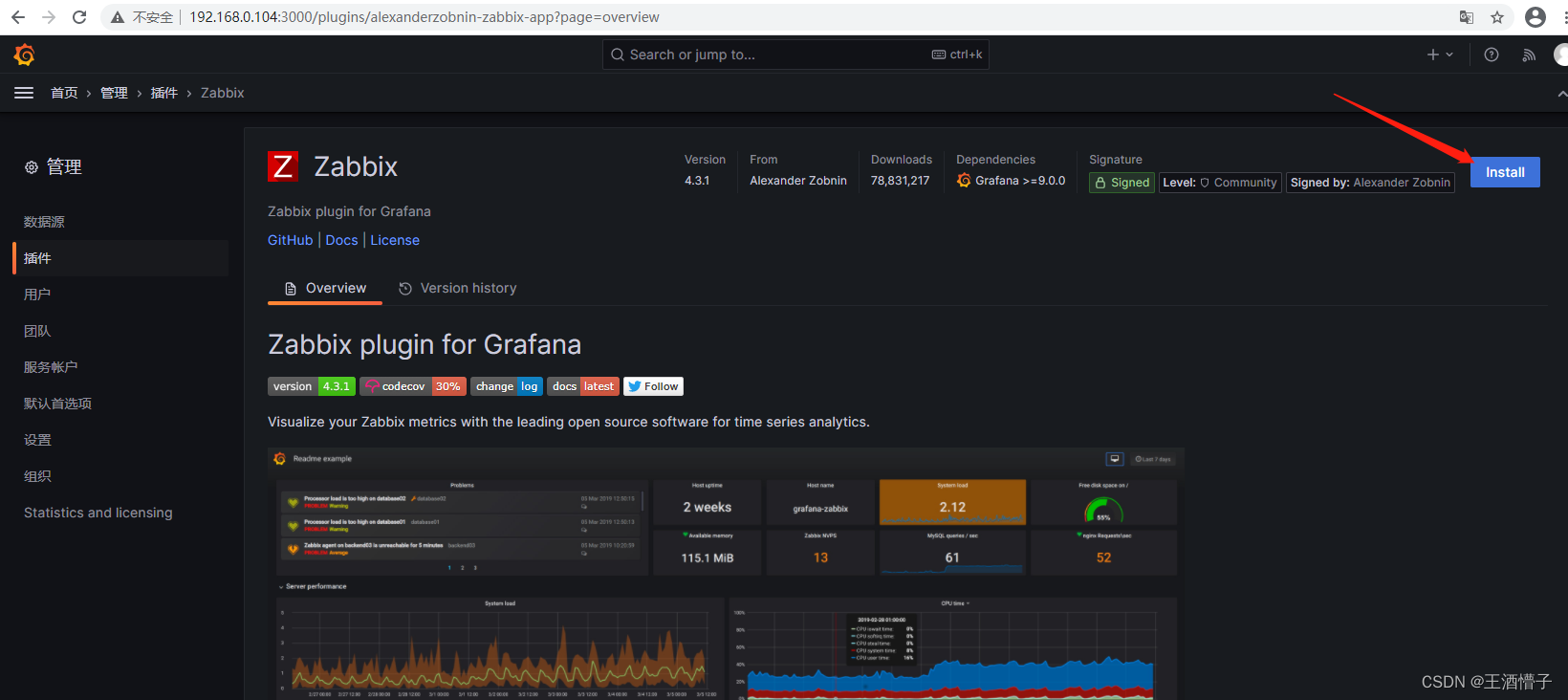Open 服务帐户 in the sidebar
This screenshot has width=1568, height=700.
pyautogui.click(x=120, y=367)
